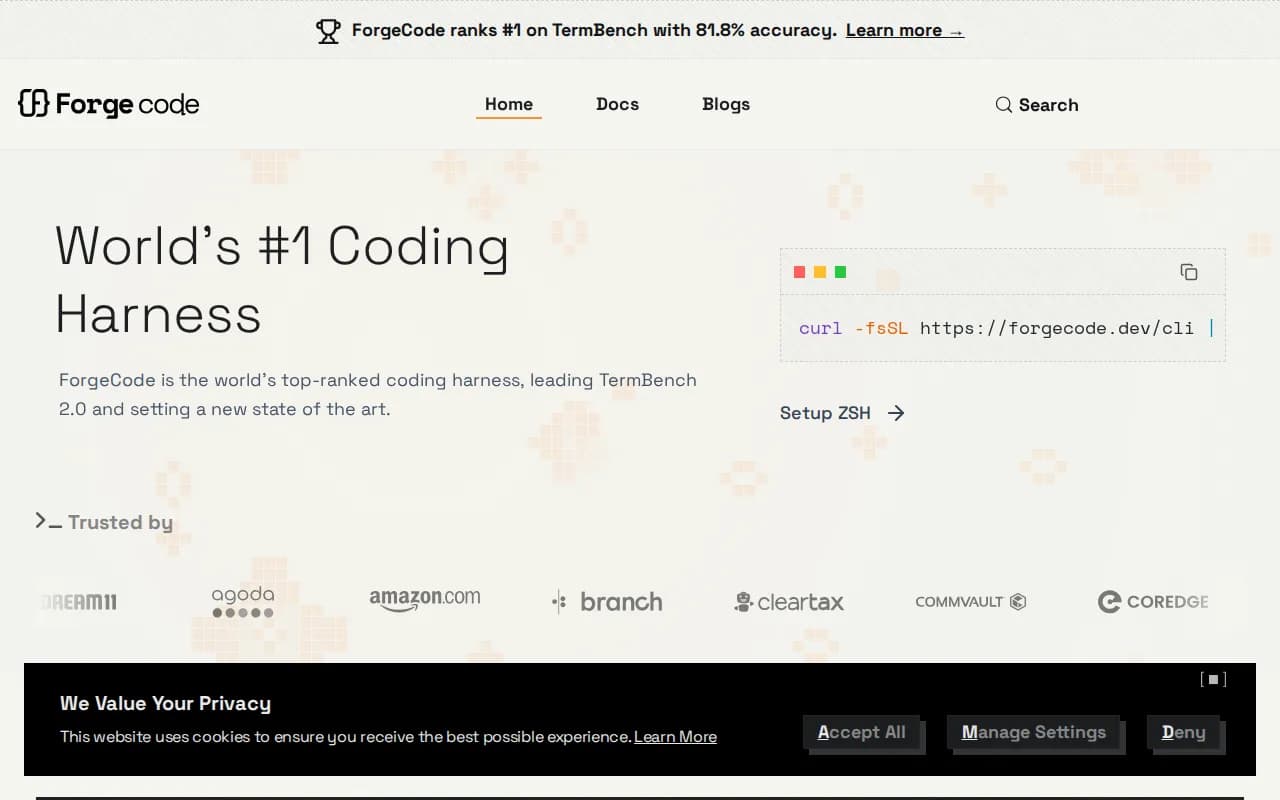Open the Search box
1280x800 pixels.
click(1037, 105)
